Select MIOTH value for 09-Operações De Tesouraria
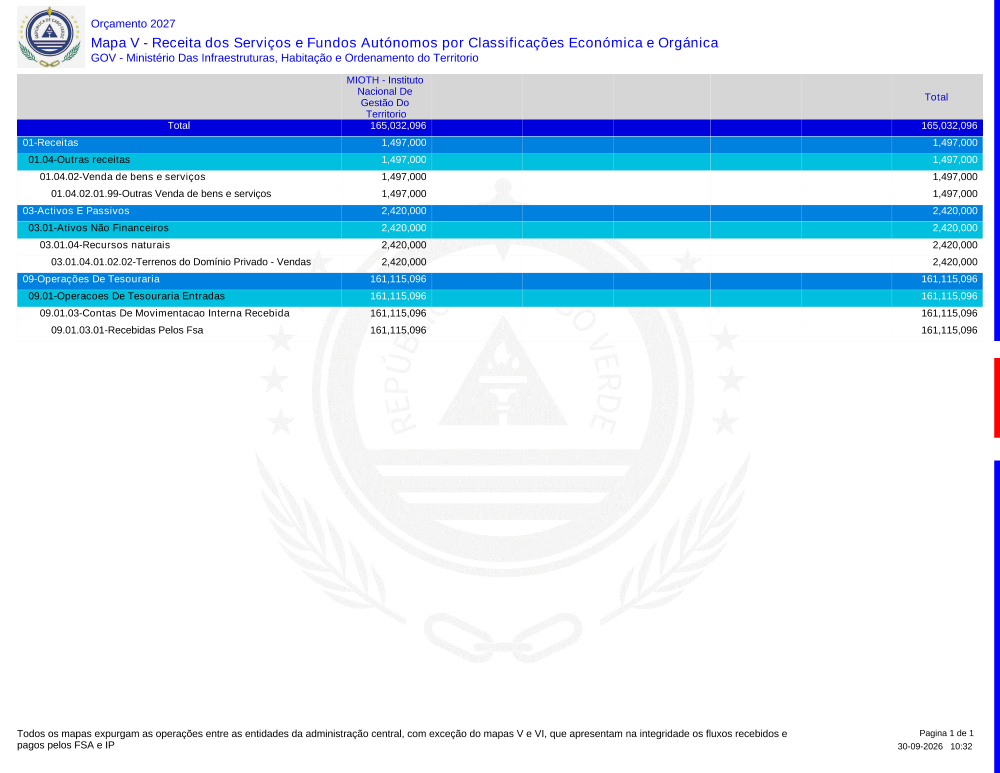1000x773 pixels. pyautogui.click(x=398, y=279)
